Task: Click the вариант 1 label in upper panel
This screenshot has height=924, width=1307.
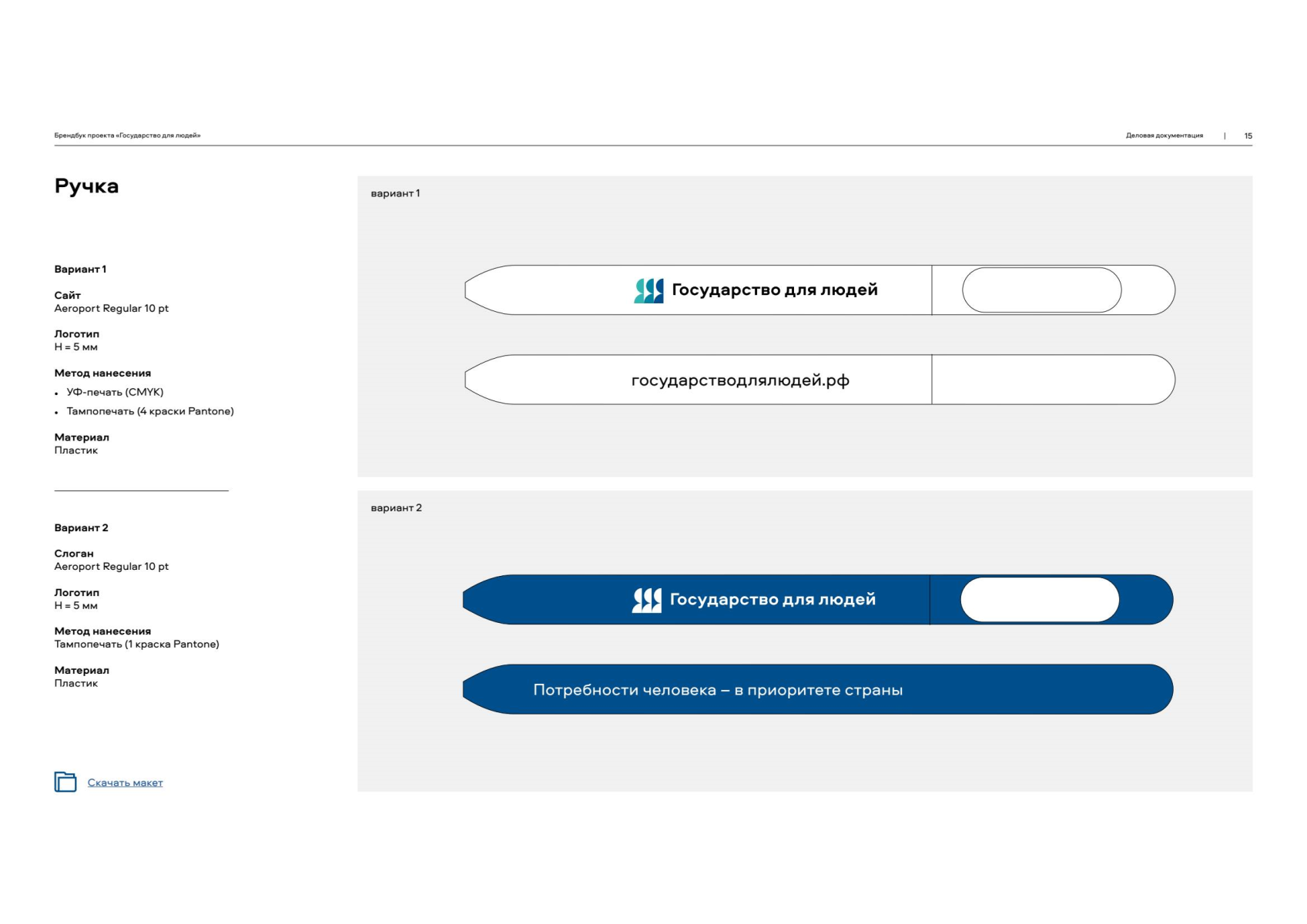Action: (x=395, y=193)
